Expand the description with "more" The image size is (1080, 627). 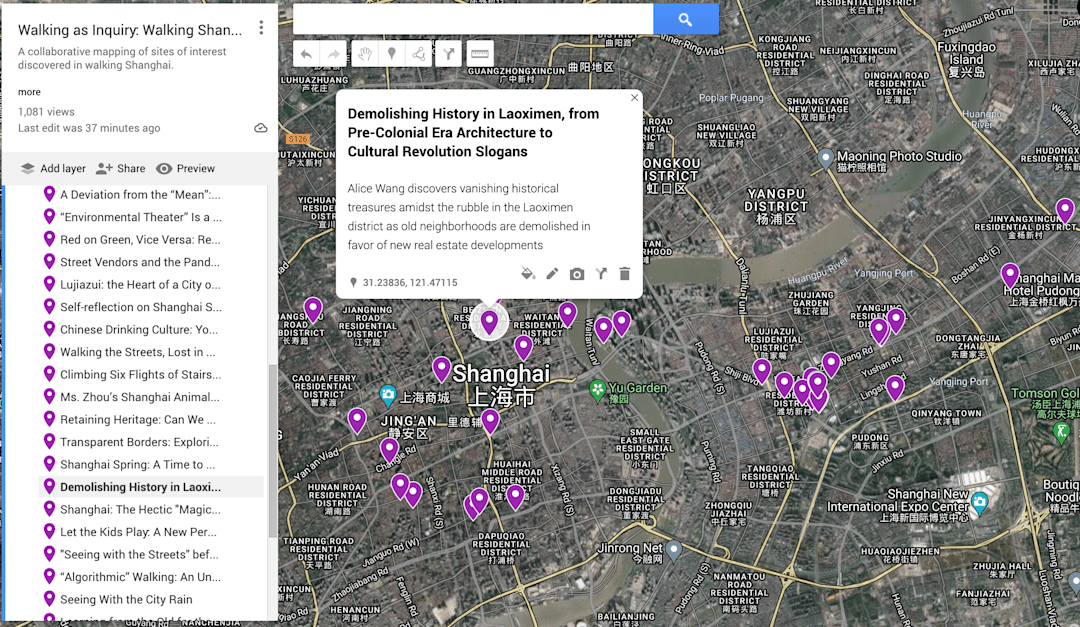29,92
